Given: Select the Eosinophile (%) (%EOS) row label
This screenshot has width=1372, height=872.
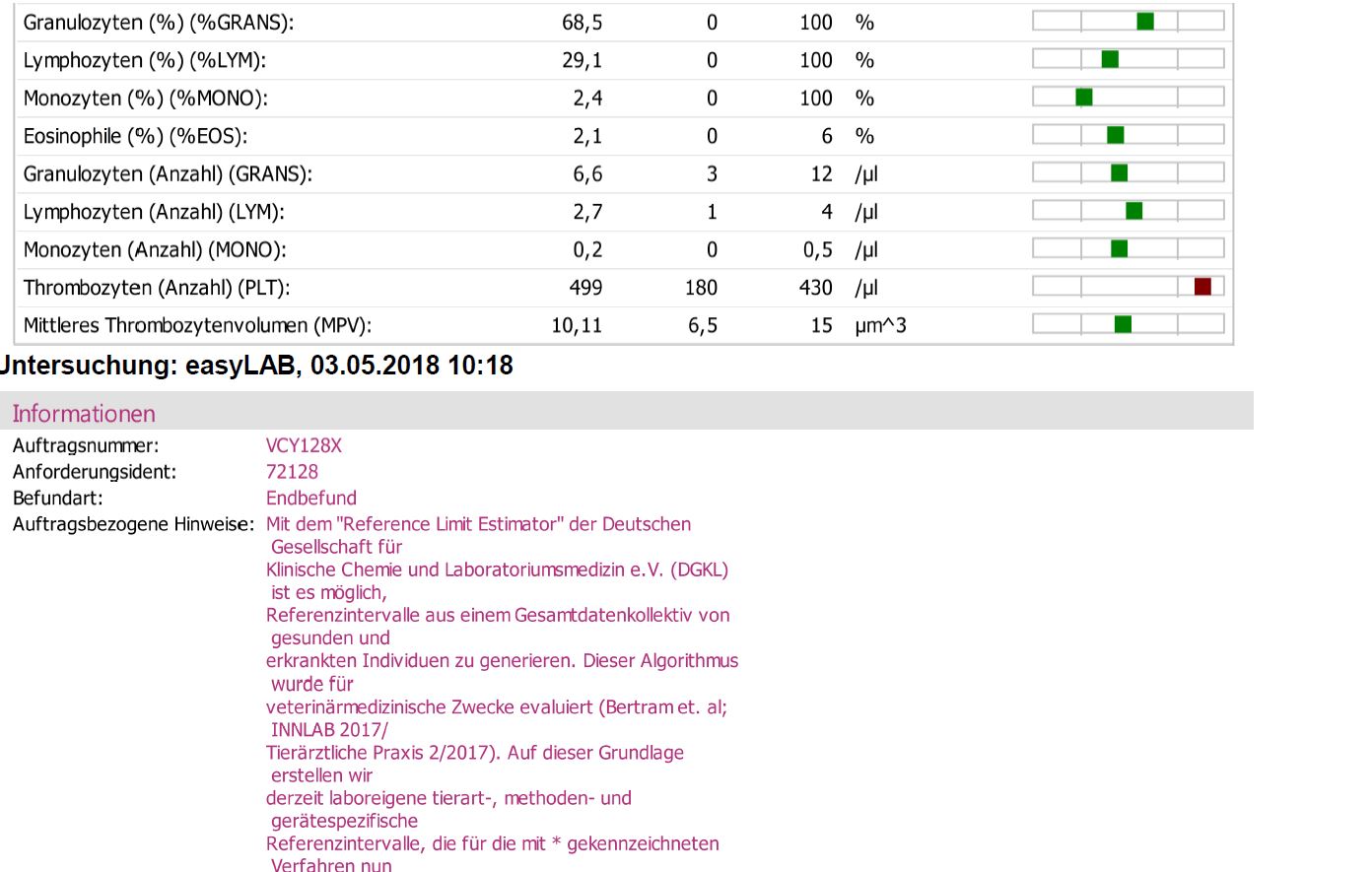Looking at the screenshot, I should click(135, 137).
